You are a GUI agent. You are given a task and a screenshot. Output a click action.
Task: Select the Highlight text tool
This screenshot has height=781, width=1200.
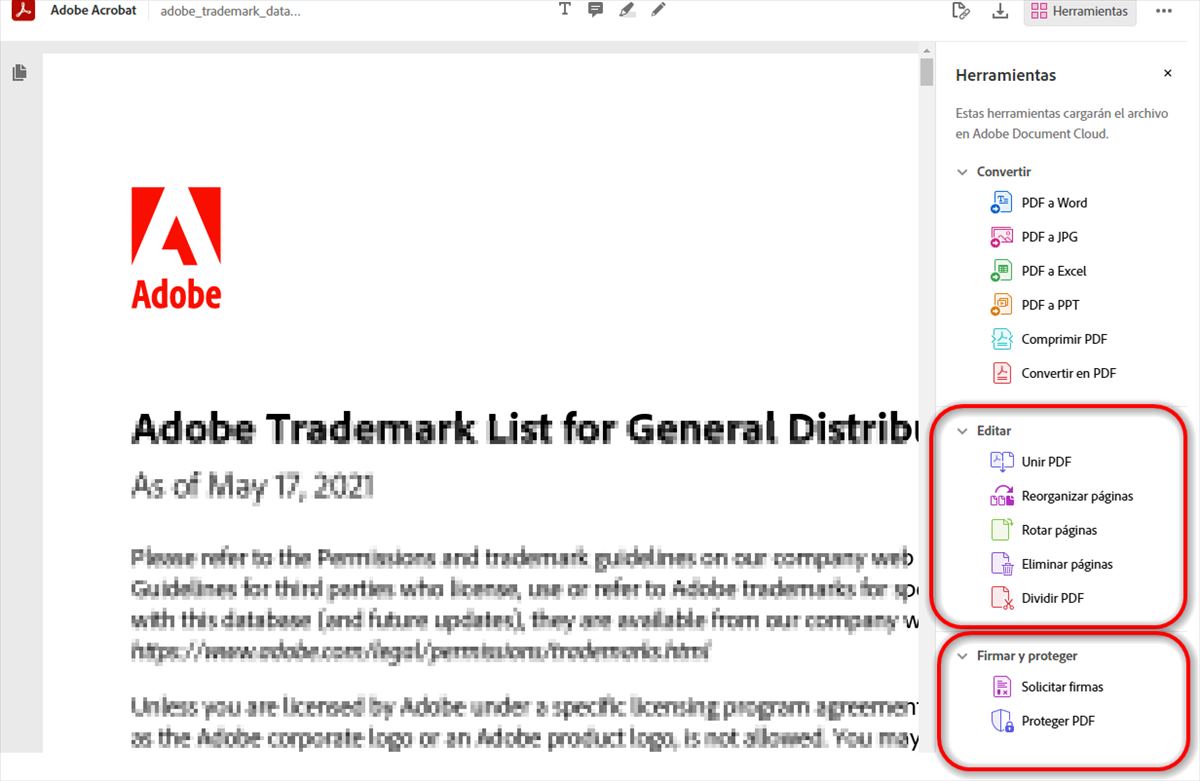[x=627, y=11]
